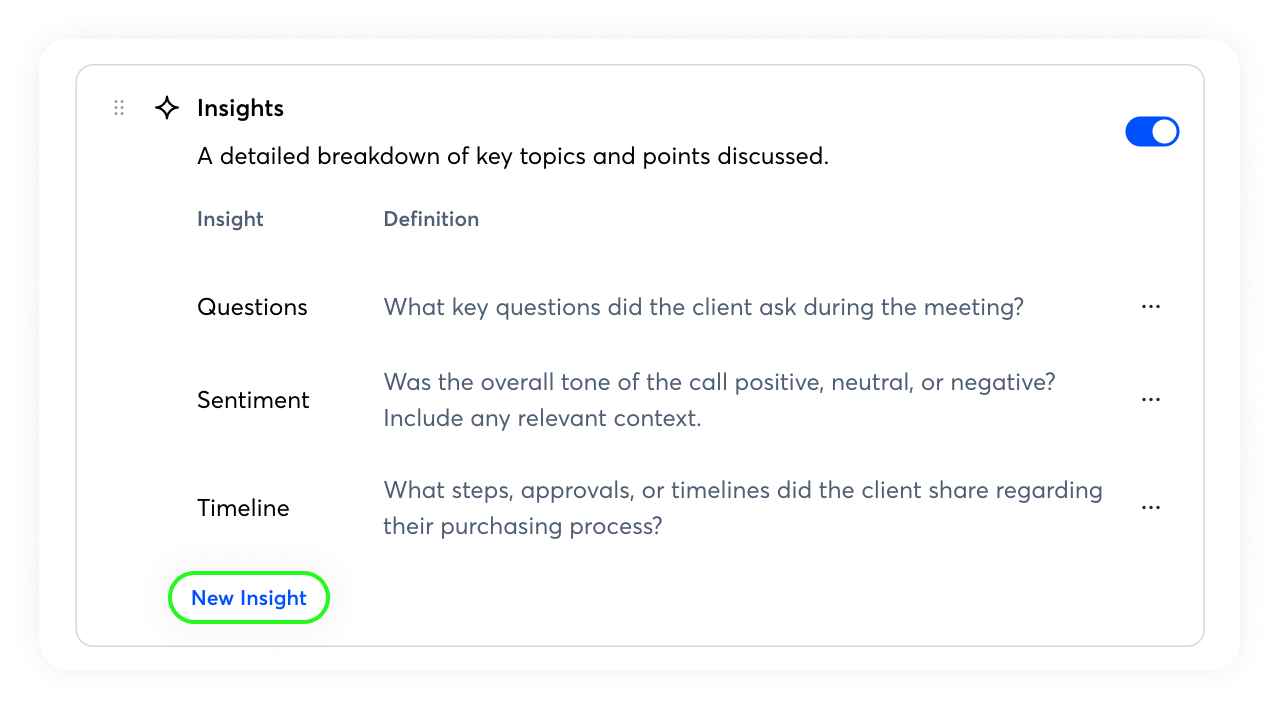
Task: Click the New Insight button
Action: click(248, 598)
